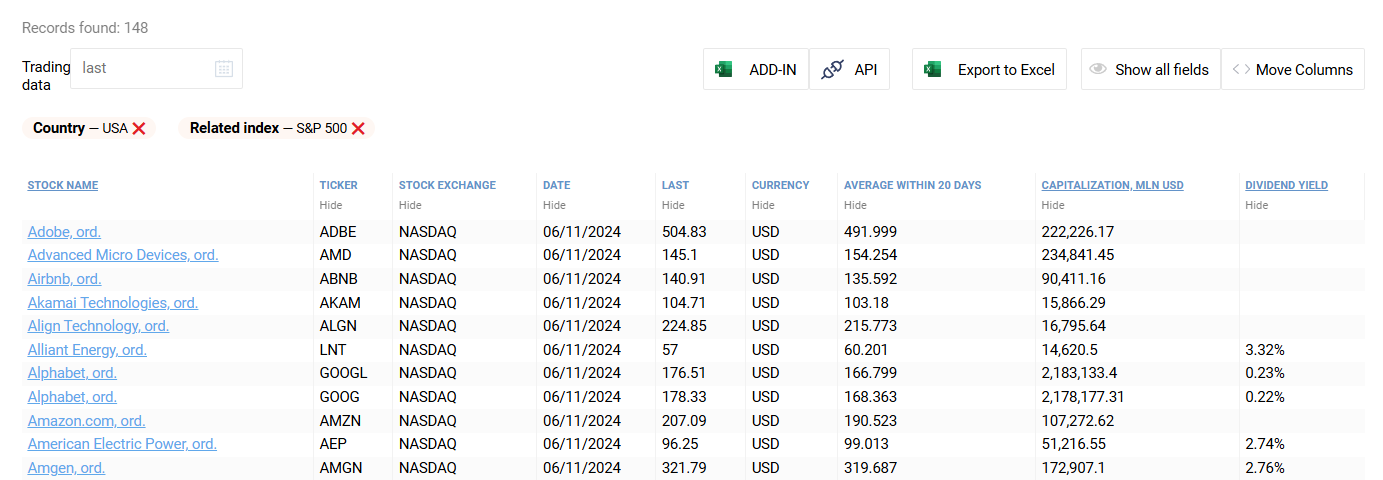This screenshot has width=1383, height=480.
Task: Select ticker cell AKAM
Action: tap(340, 303)
